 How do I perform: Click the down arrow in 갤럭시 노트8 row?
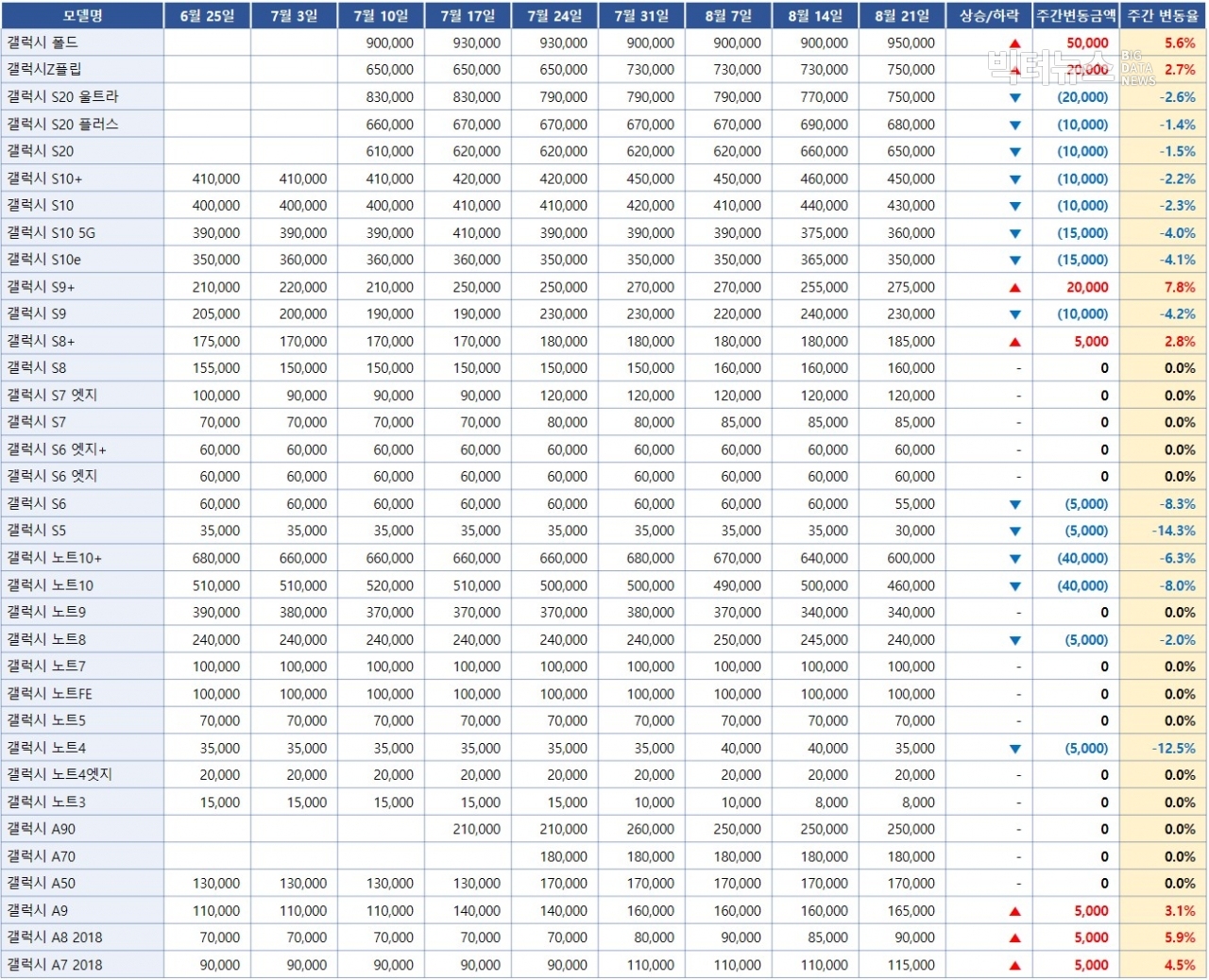[1015, 640]
